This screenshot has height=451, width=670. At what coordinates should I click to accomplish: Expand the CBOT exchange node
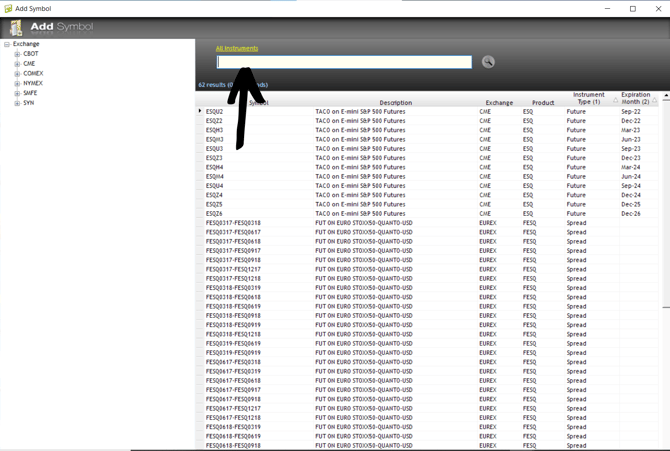pos(17,54)
